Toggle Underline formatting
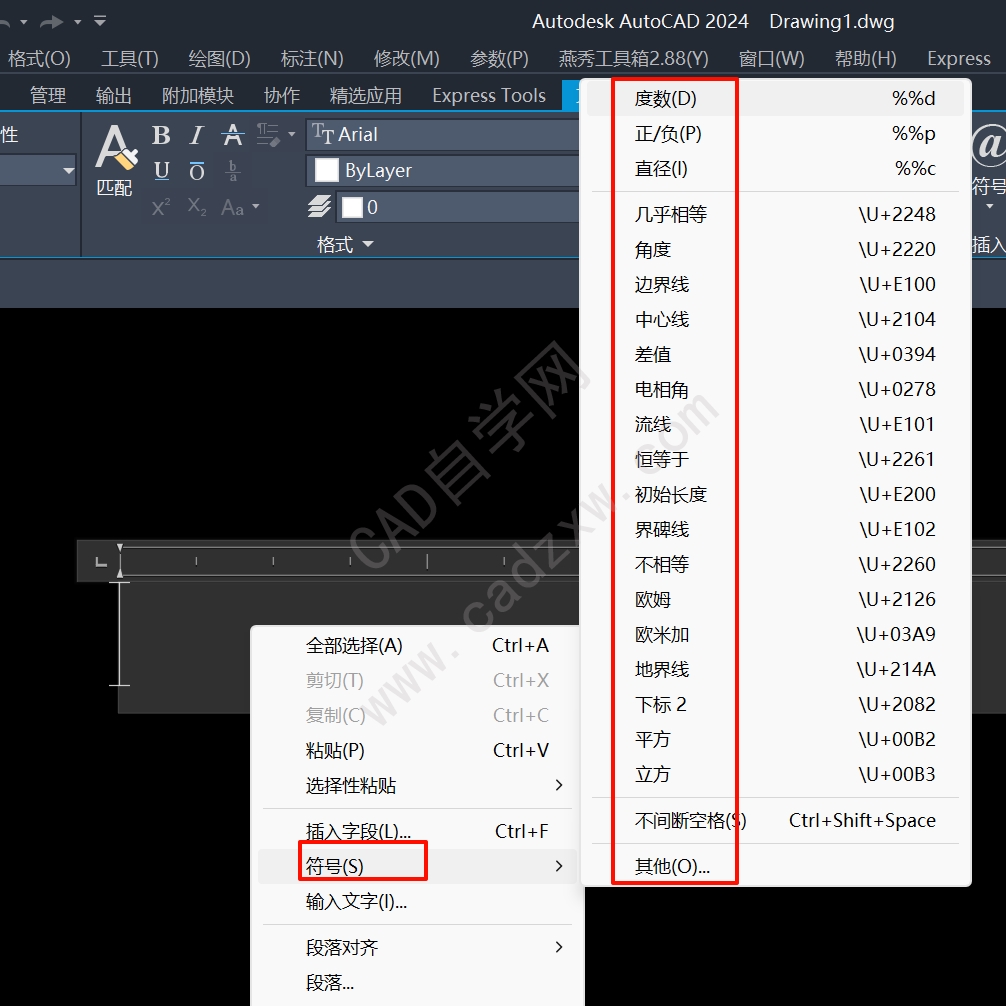This screenshot has width=1006, height=1006. pos(161,171)
